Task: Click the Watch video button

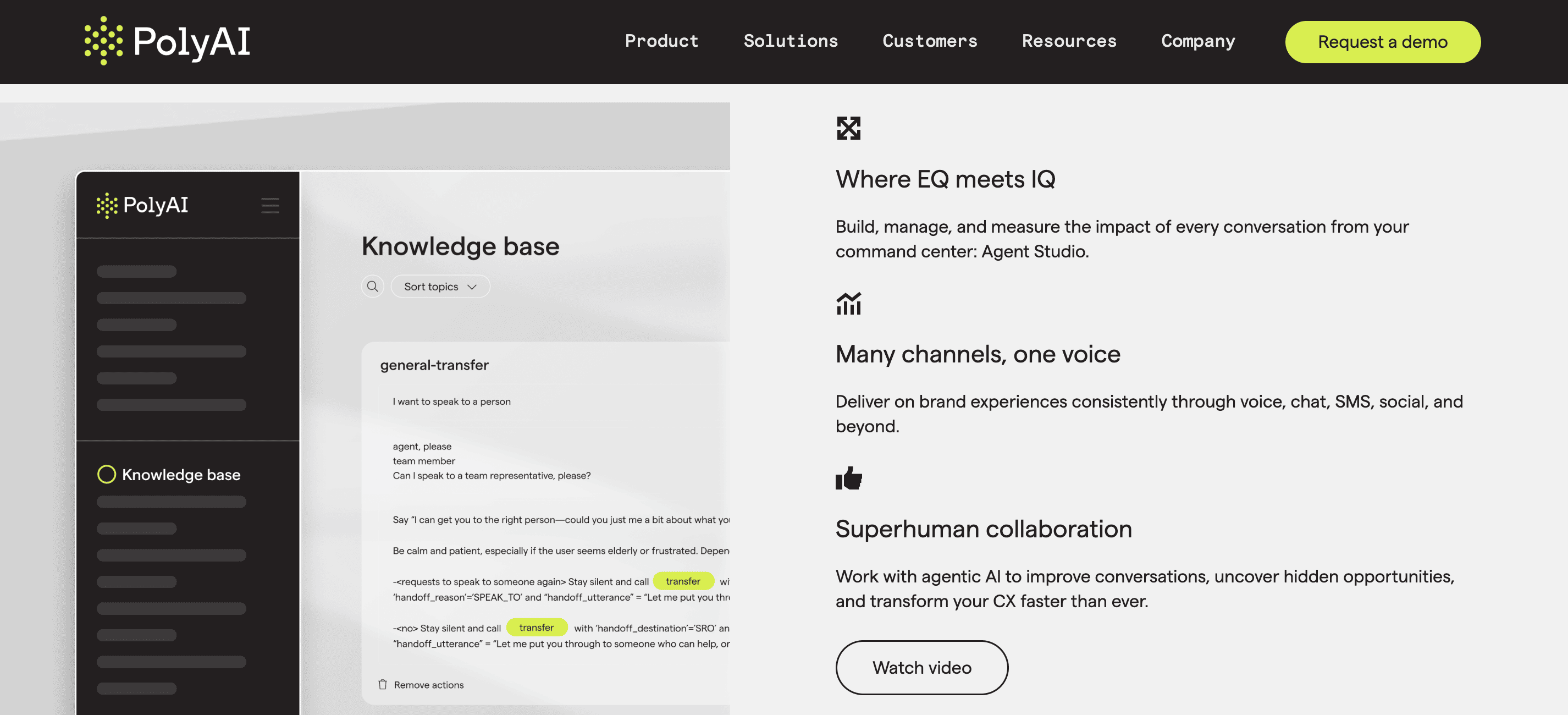Action: [x=921, y=668]
